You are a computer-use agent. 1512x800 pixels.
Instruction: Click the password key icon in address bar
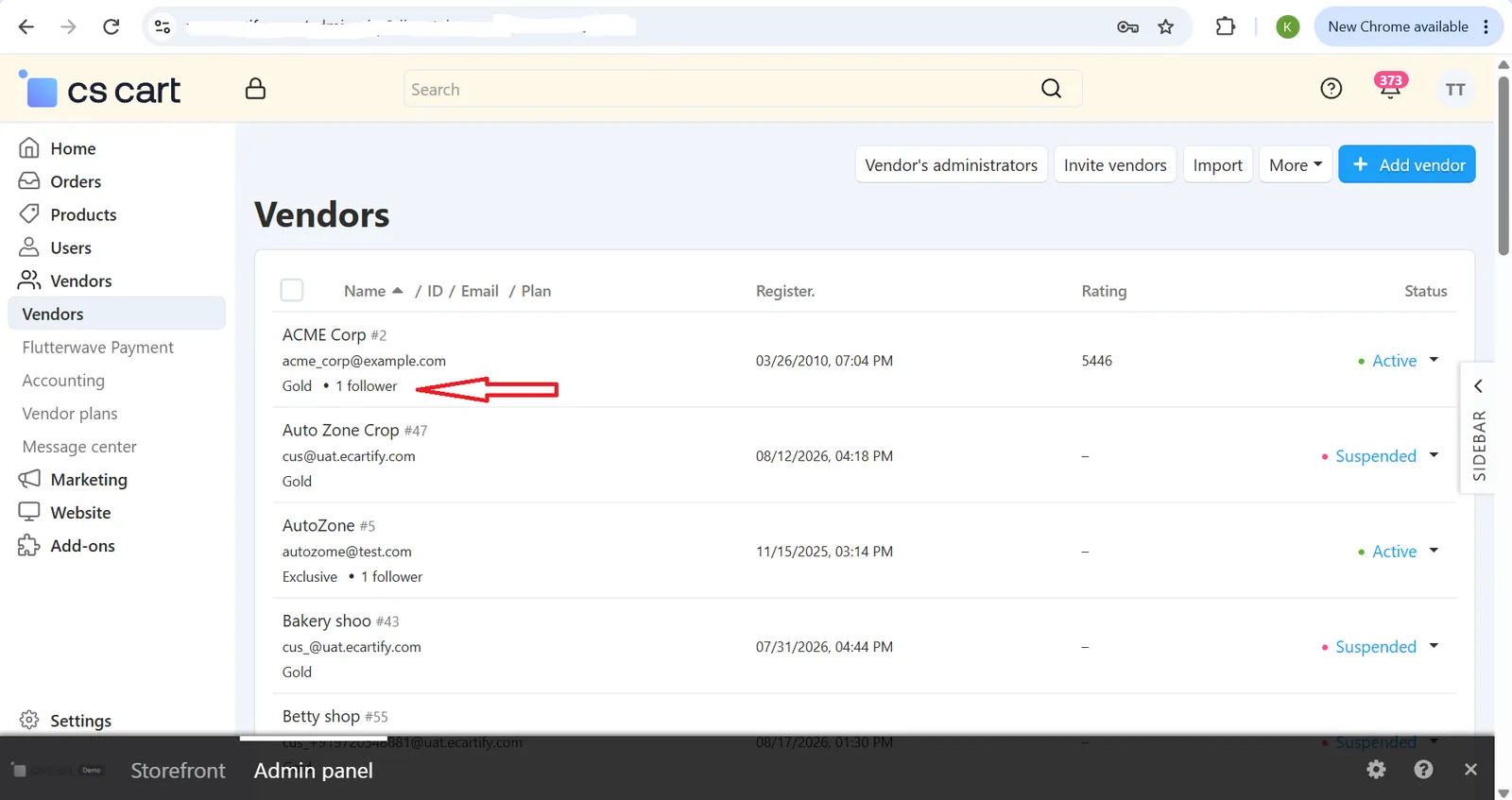1127,27
